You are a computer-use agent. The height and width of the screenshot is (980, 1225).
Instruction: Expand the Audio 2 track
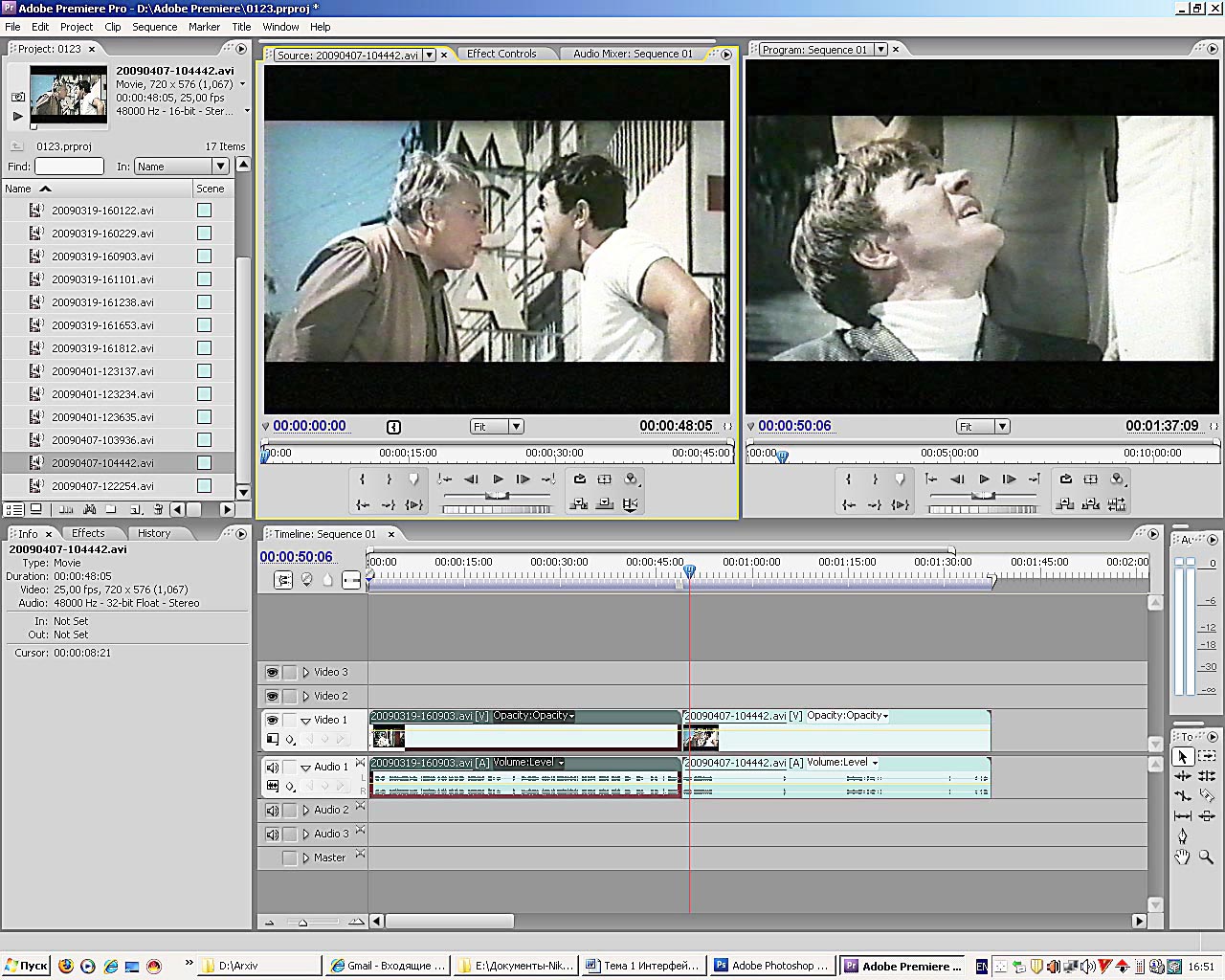(306, 811)
